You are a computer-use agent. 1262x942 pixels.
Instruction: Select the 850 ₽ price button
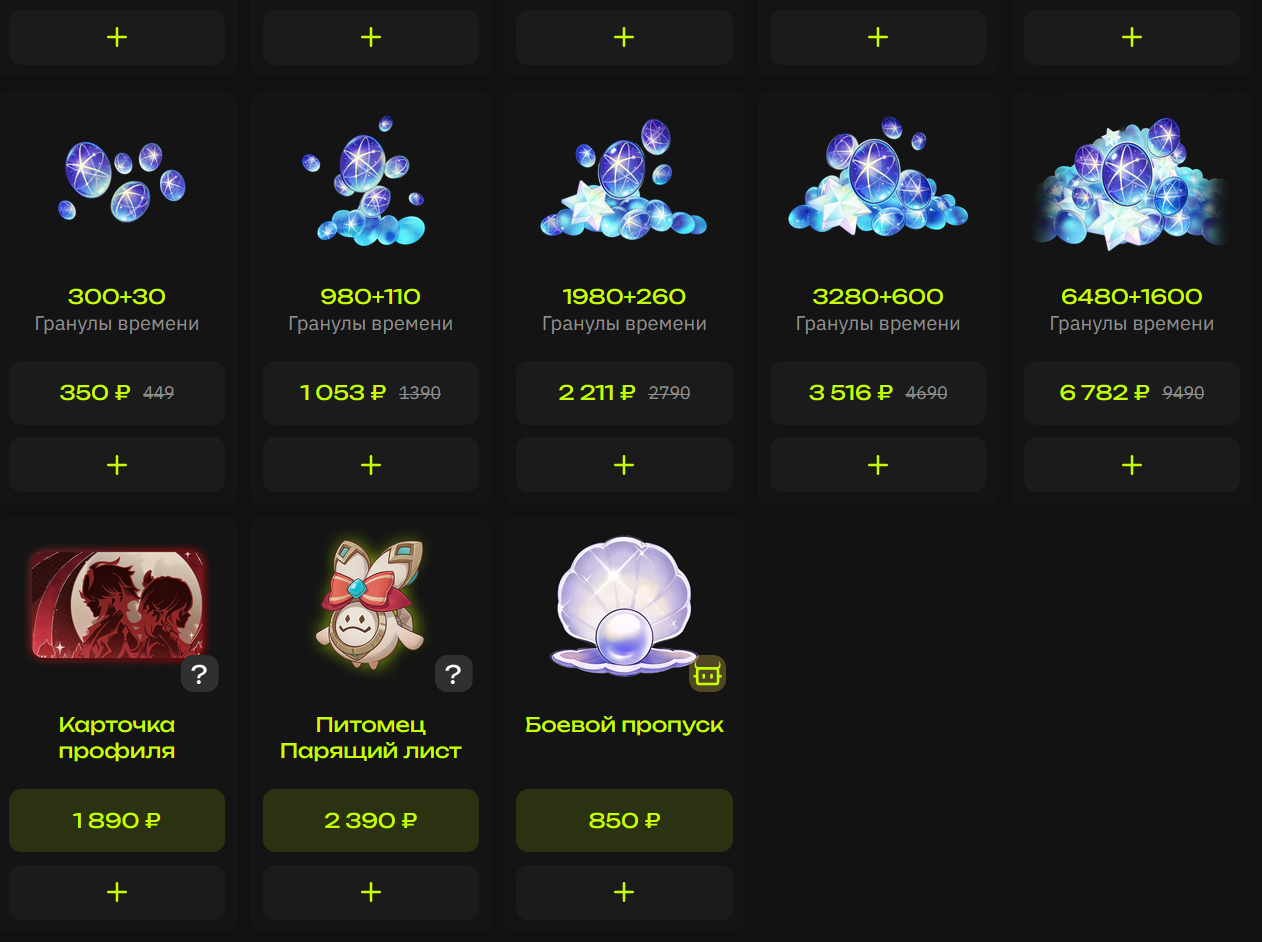coord(624,820)
